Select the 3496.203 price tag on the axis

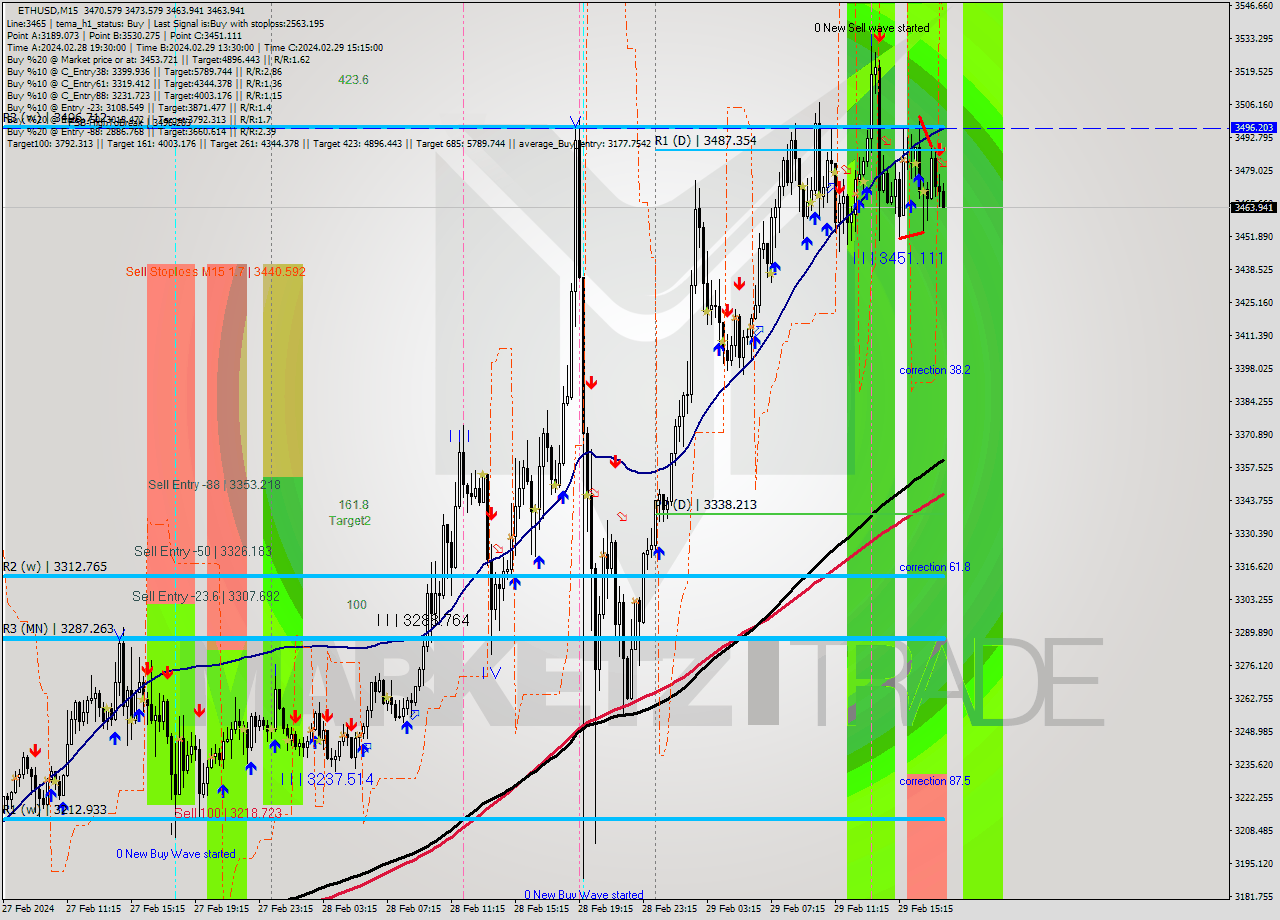point(1253,128)
